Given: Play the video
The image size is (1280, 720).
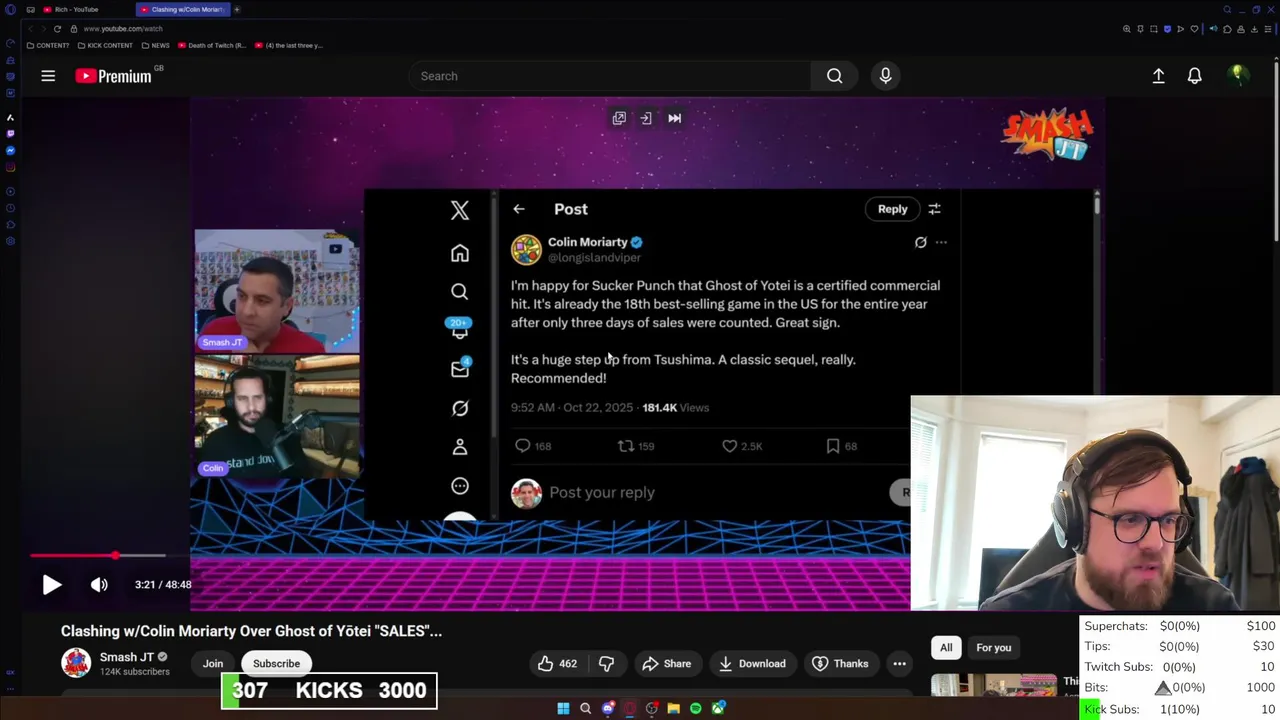Looking at the screenshot, I should click(51, 585).
